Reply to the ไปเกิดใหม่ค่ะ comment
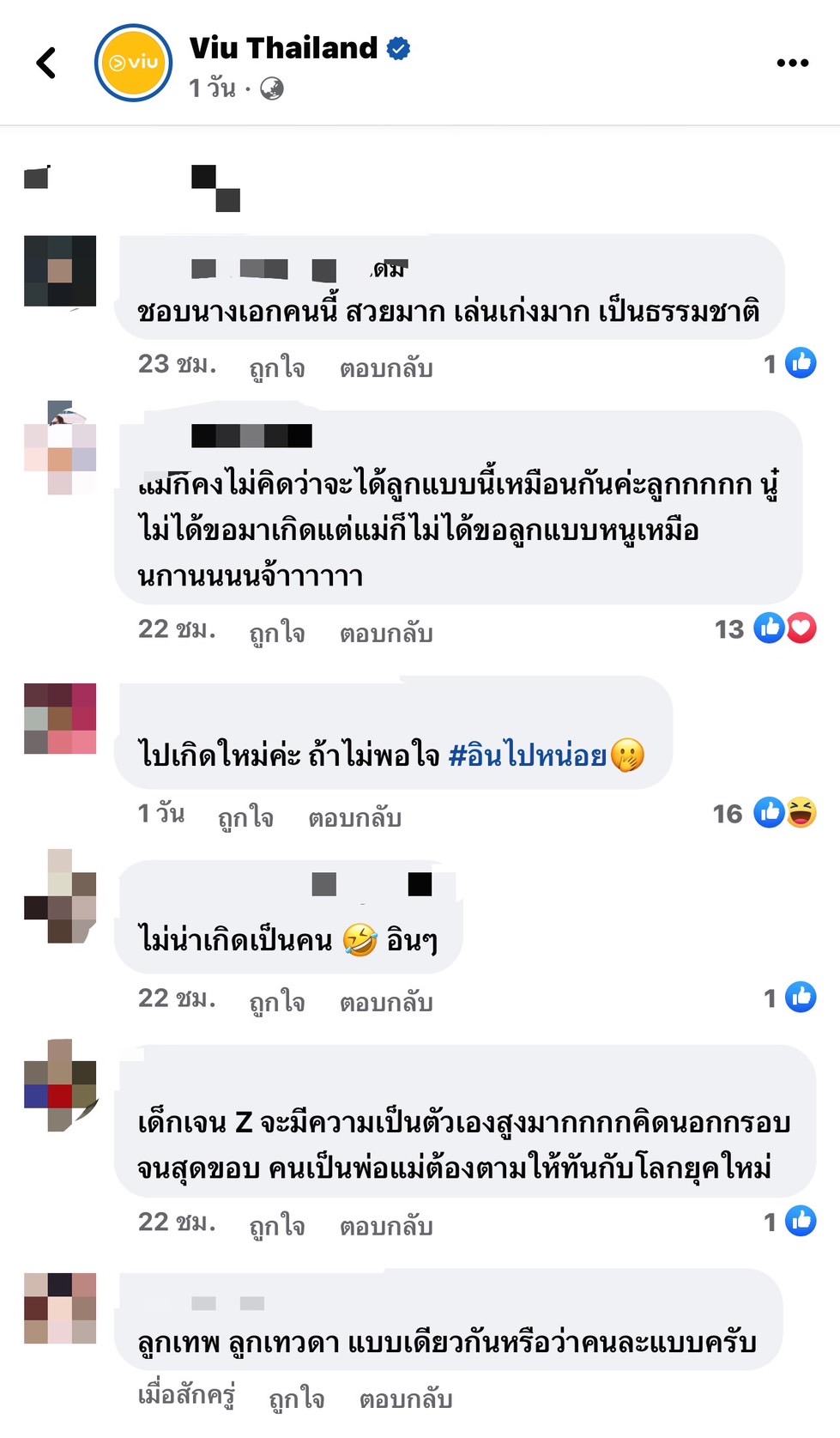Viewport: 840px width, 1438px height. (355, 817)
